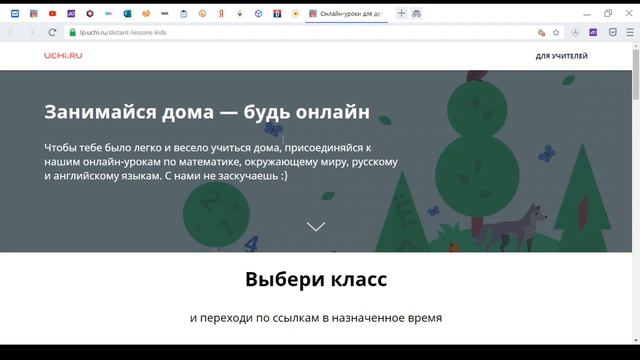Reload the current page
The width and height of the screenshot is (640, 360).
[52, 32]
